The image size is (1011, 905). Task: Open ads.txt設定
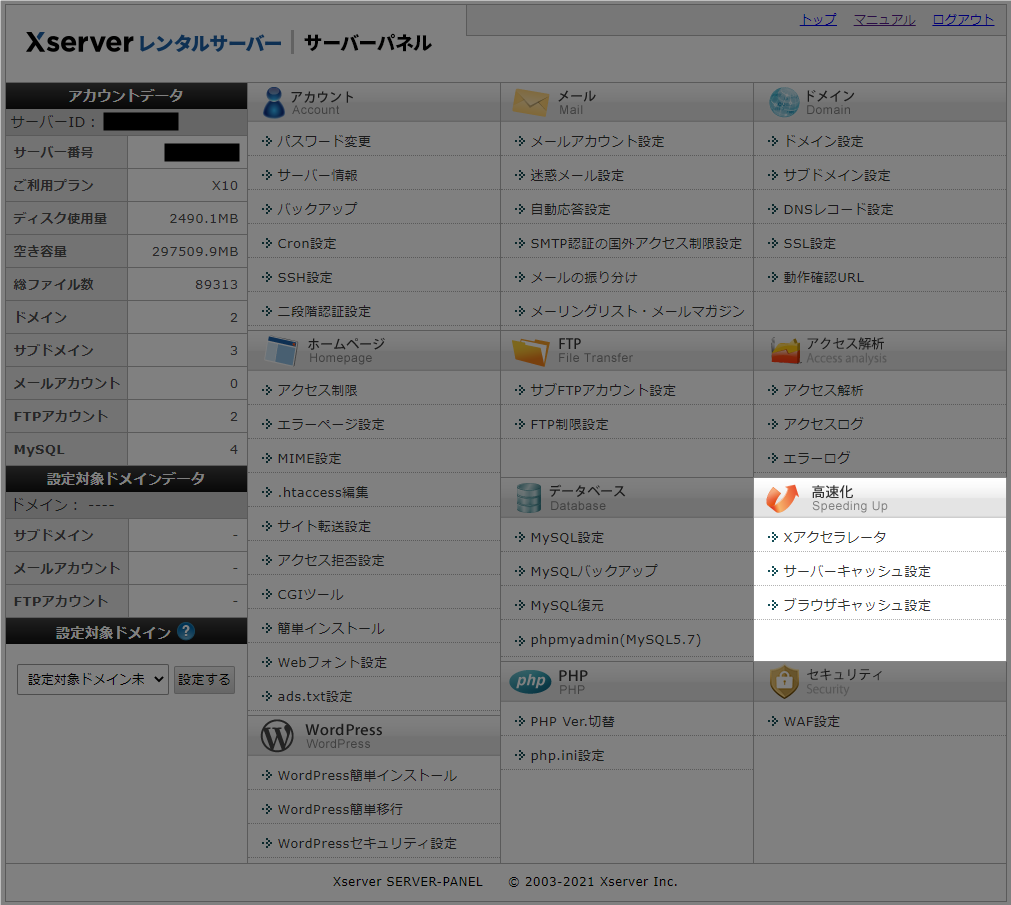(x=315, y=697)
